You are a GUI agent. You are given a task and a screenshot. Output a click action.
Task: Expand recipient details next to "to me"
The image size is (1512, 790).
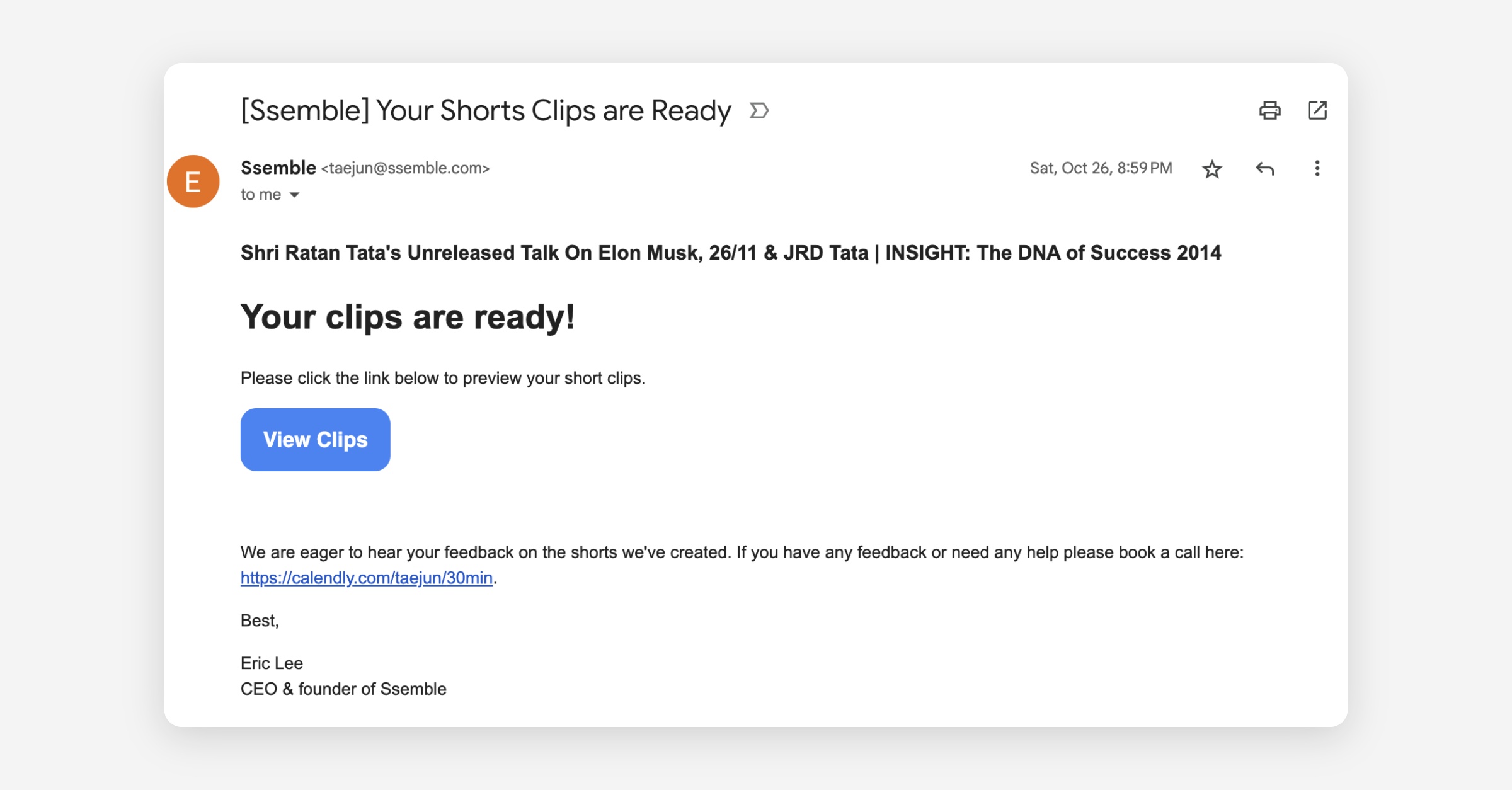point(294,195)
